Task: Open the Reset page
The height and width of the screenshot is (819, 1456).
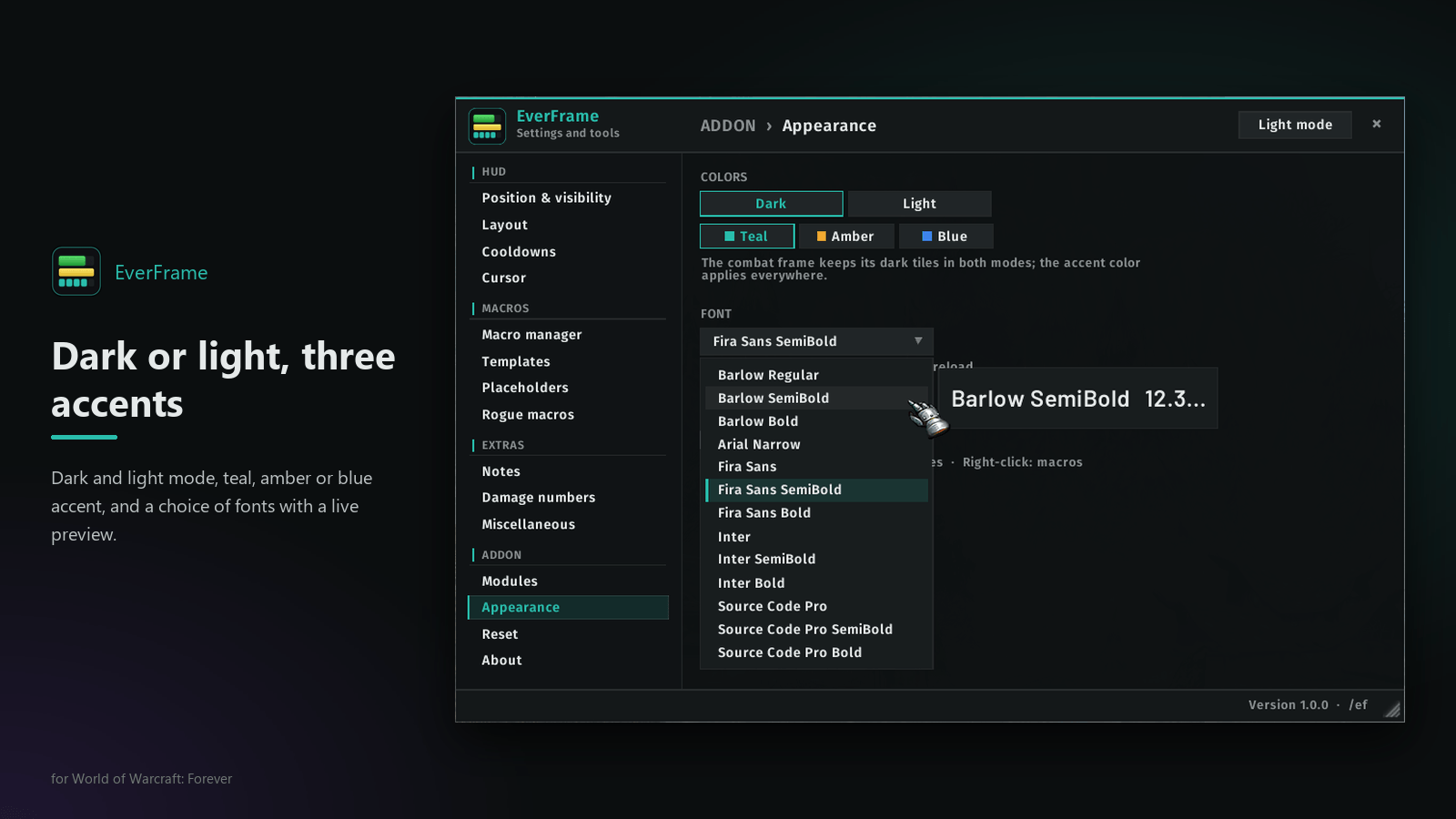Action: (x=568, y=634)
